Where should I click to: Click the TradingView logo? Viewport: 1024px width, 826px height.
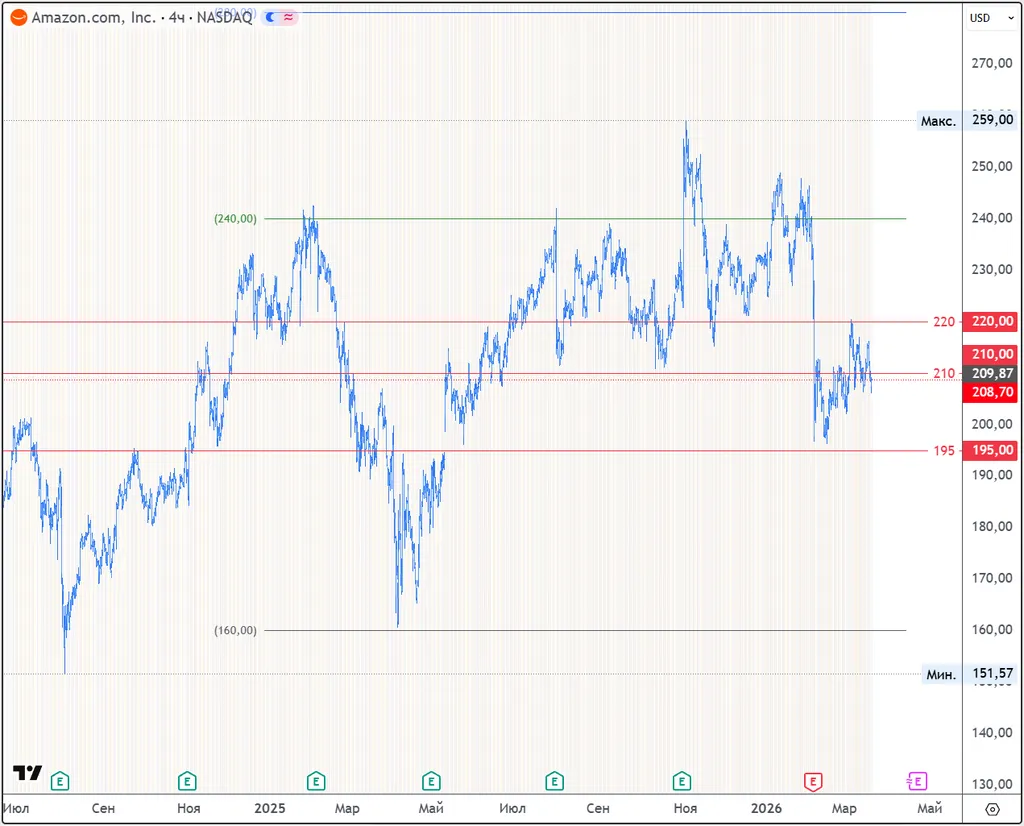[27, 773]
